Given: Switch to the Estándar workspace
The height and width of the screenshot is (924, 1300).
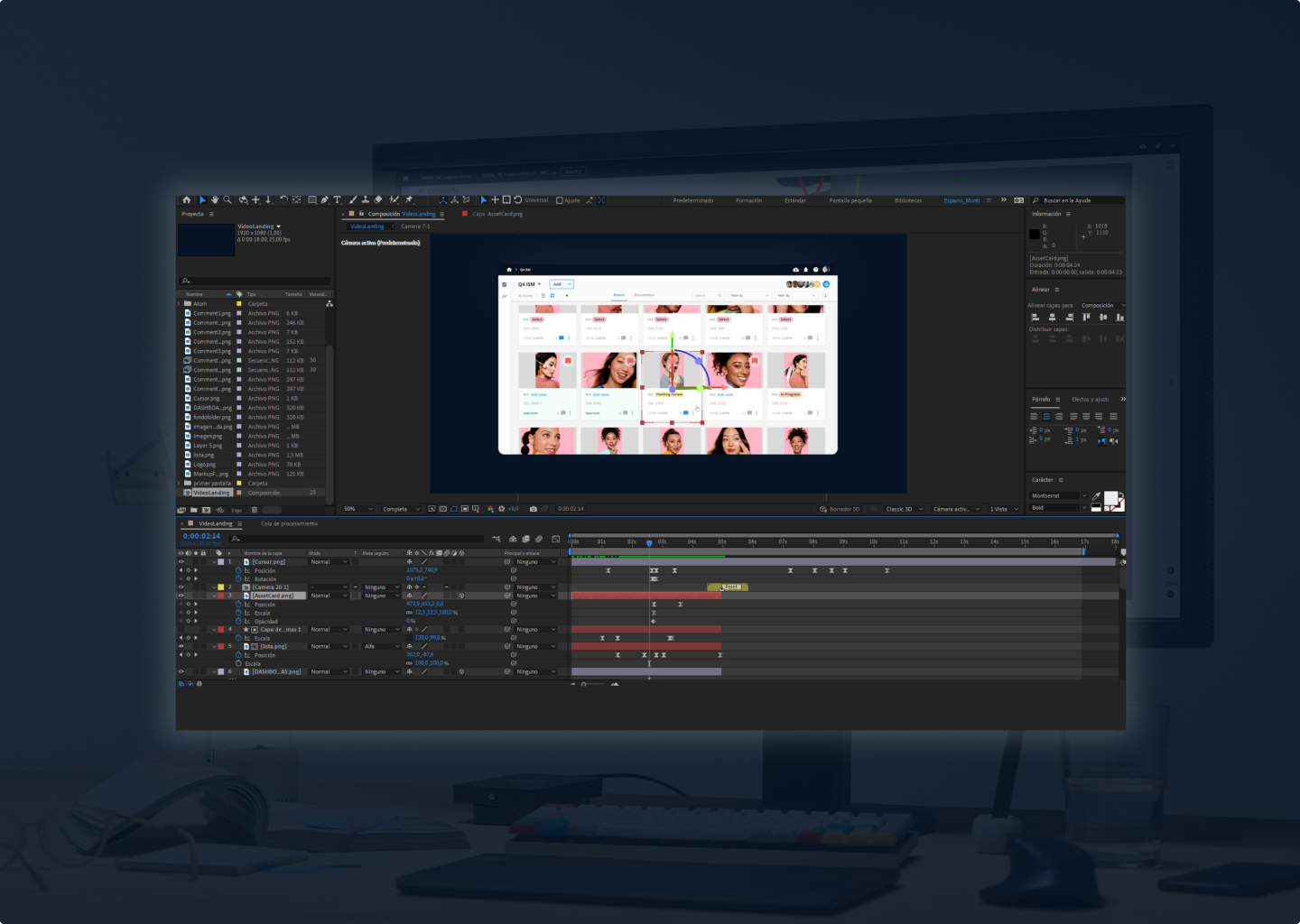Looking at the screenshot, I should coord(794,200).
